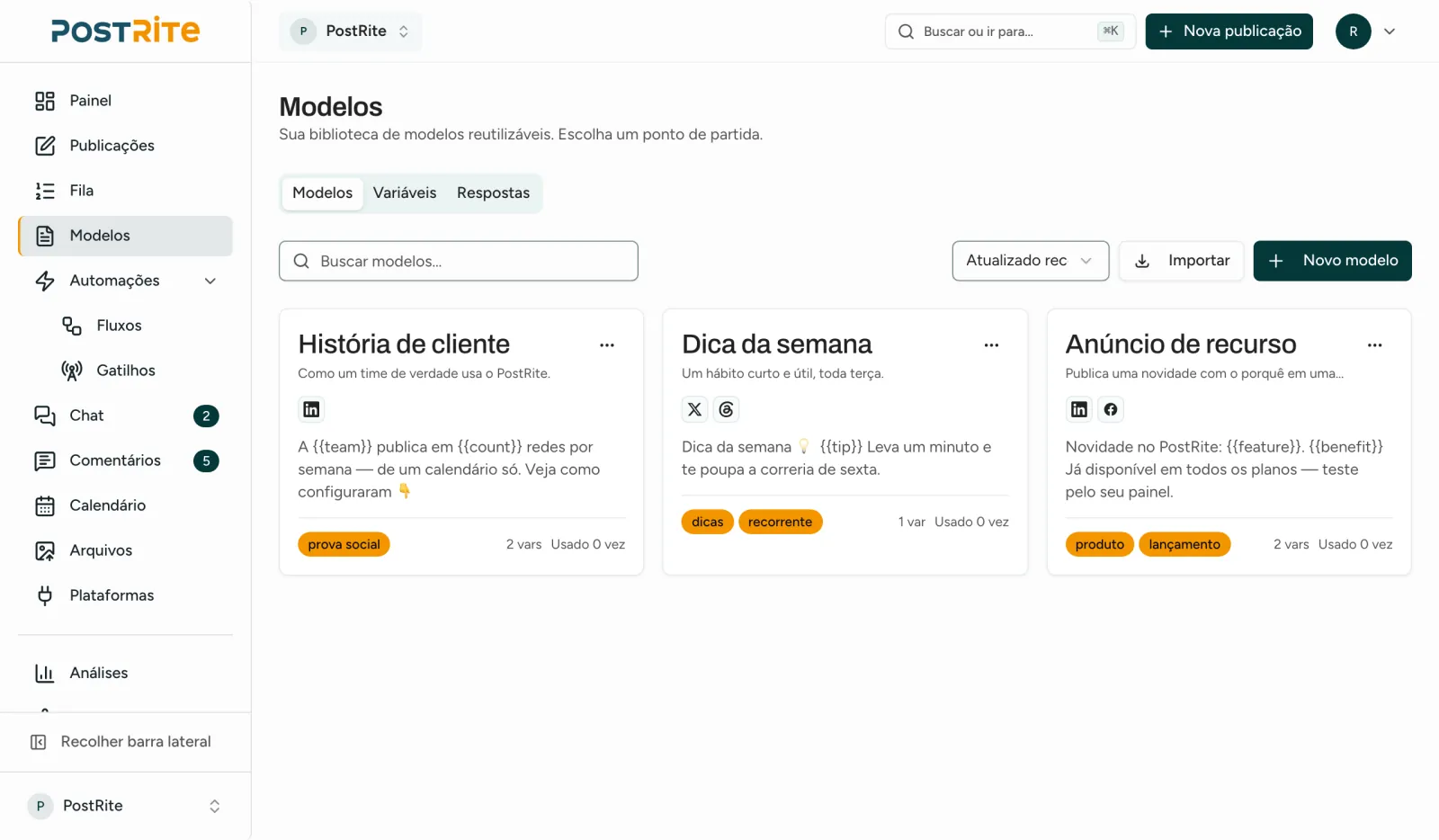Click LinkedIn icon on Anúncio de recurso card

pyautogui.click(x=1078, y=410)
